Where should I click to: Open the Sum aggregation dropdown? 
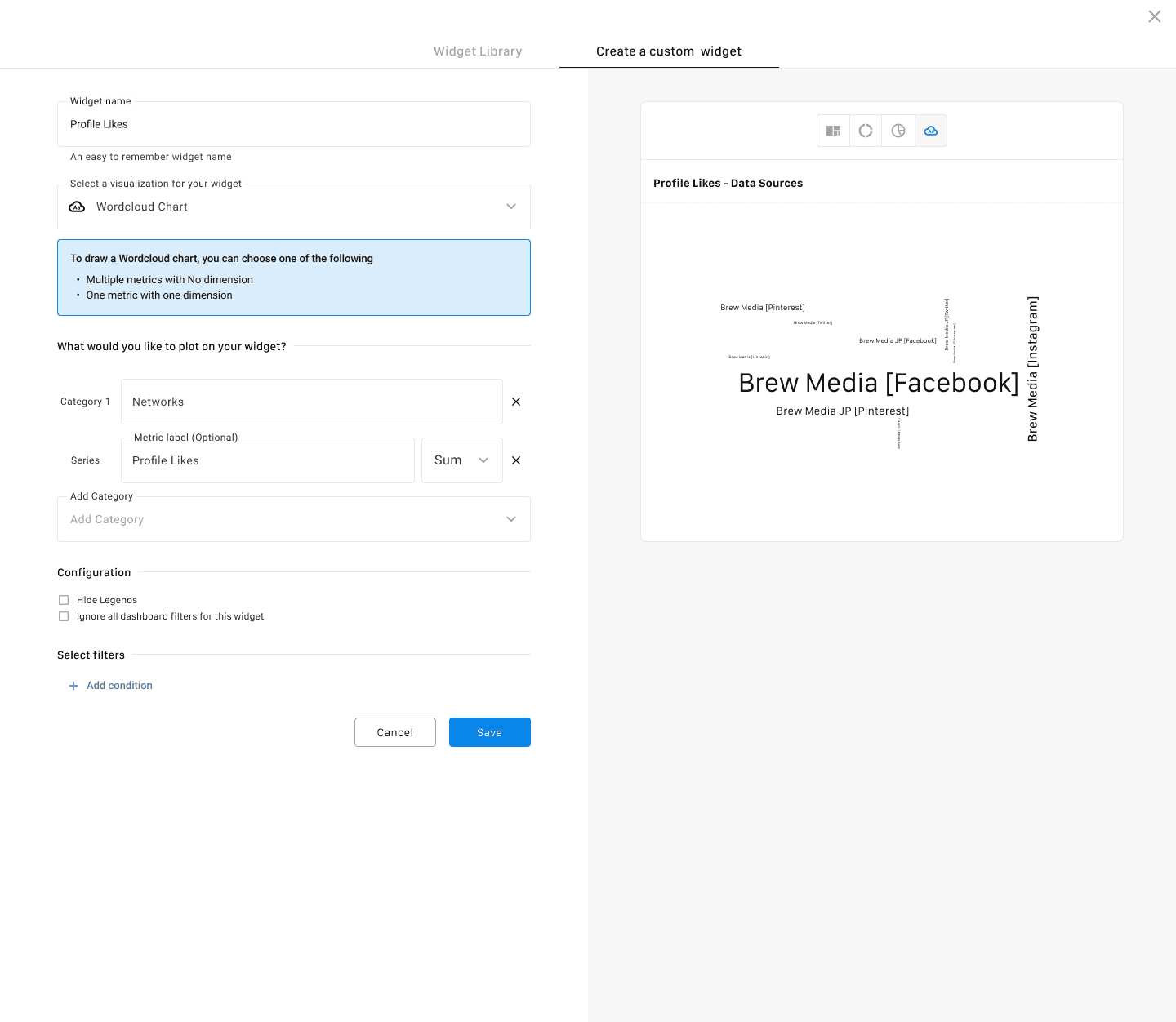click(461, 460)
